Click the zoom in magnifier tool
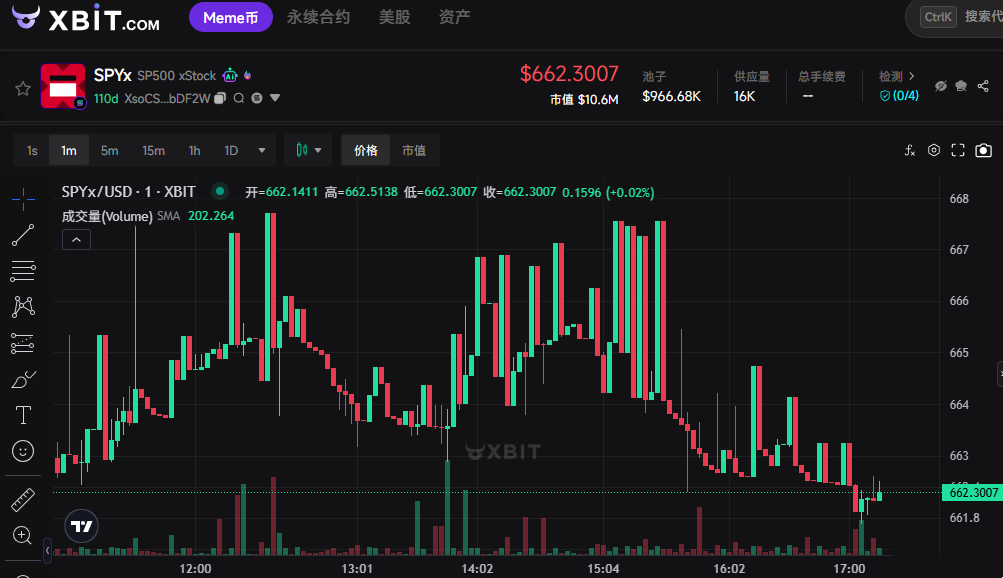Screen dimensions: 1003x578 point(22,535)
